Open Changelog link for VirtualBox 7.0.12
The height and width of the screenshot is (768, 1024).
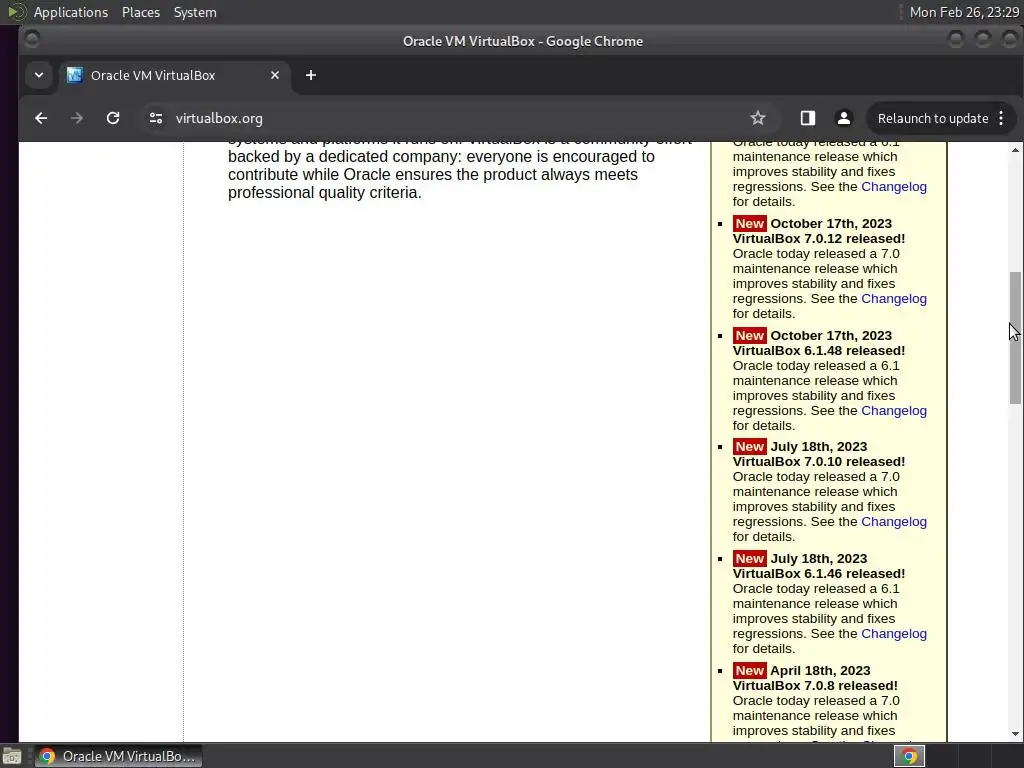point(893,298)
